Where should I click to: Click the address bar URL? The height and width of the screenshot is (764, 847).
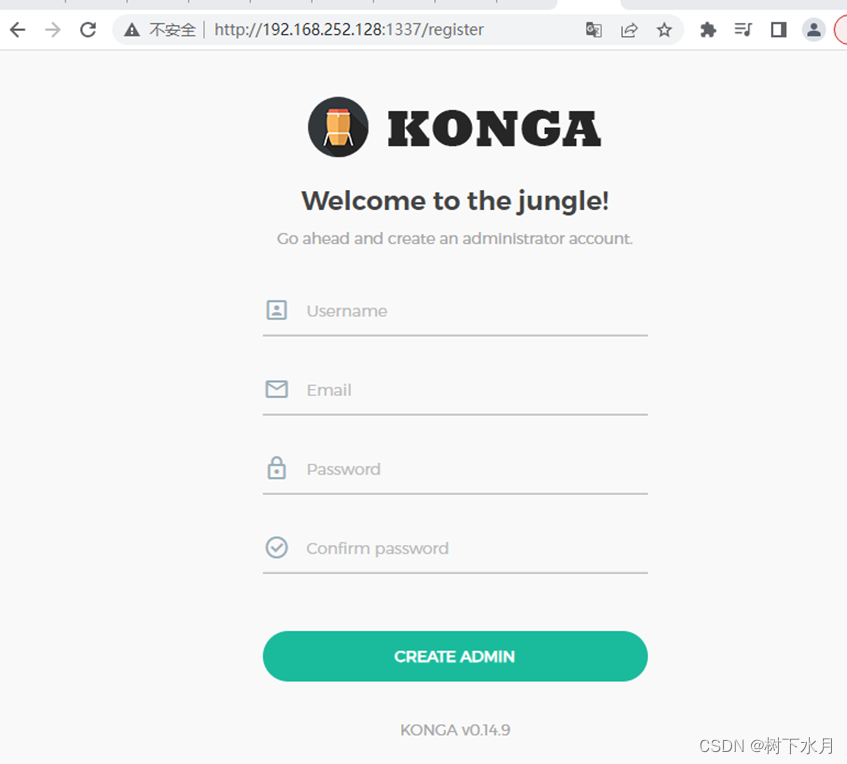pyautogui.click(x=349, y=30)
